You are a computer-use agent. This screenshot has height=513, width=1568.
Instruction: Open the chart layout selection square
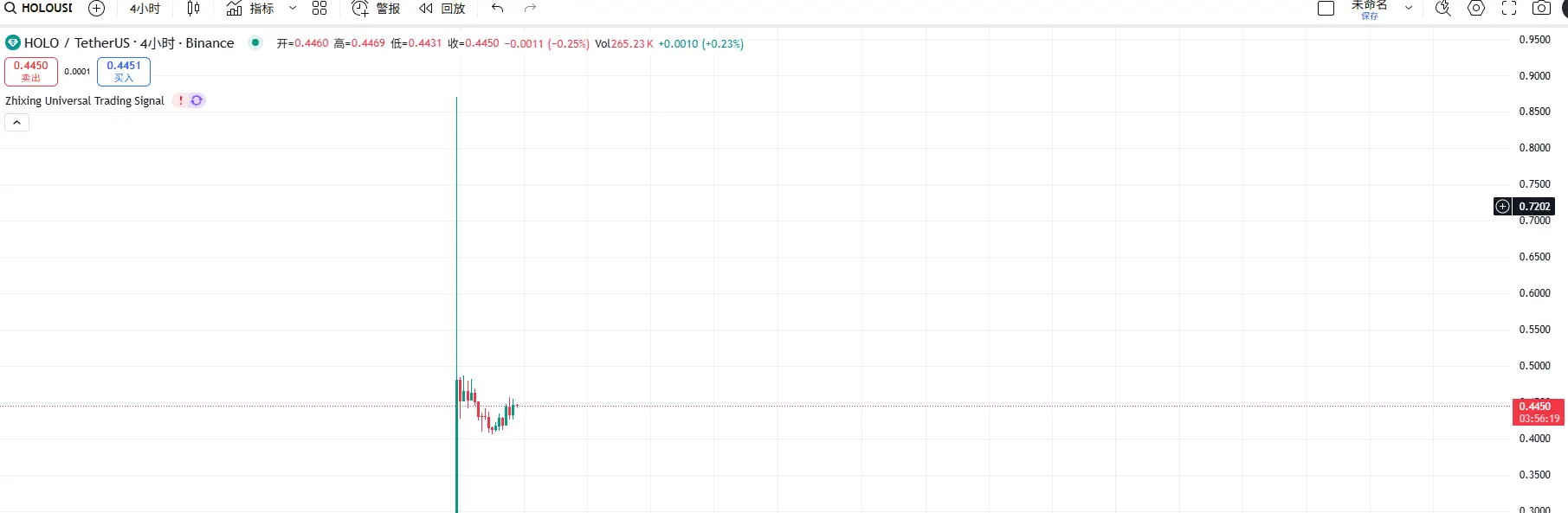1326,9
